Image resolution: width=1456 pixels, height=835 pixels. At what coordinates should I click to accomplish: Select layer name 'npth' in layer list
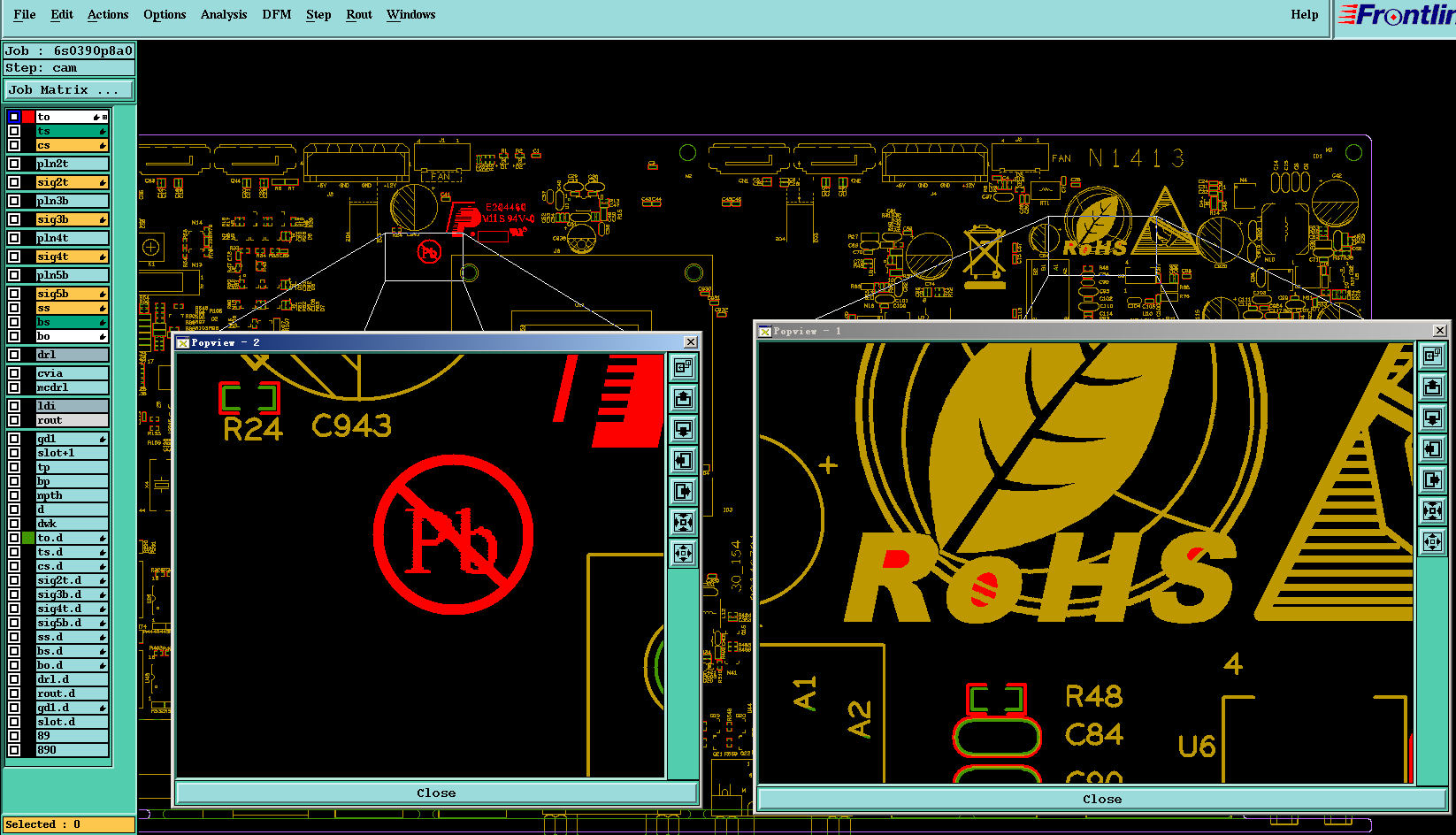[72, 495]
